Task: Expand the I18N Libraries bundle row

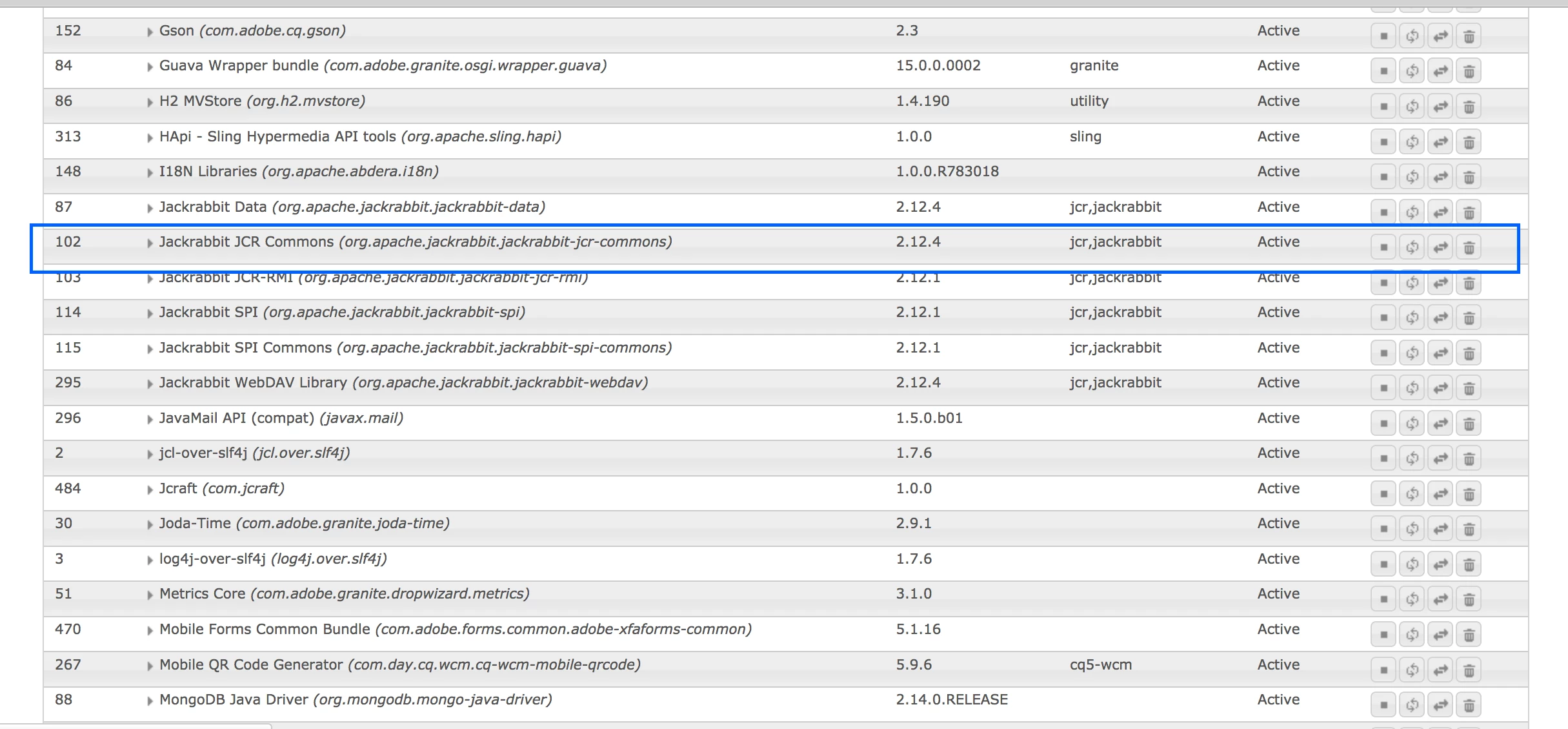Action: (x=150, y=172)
